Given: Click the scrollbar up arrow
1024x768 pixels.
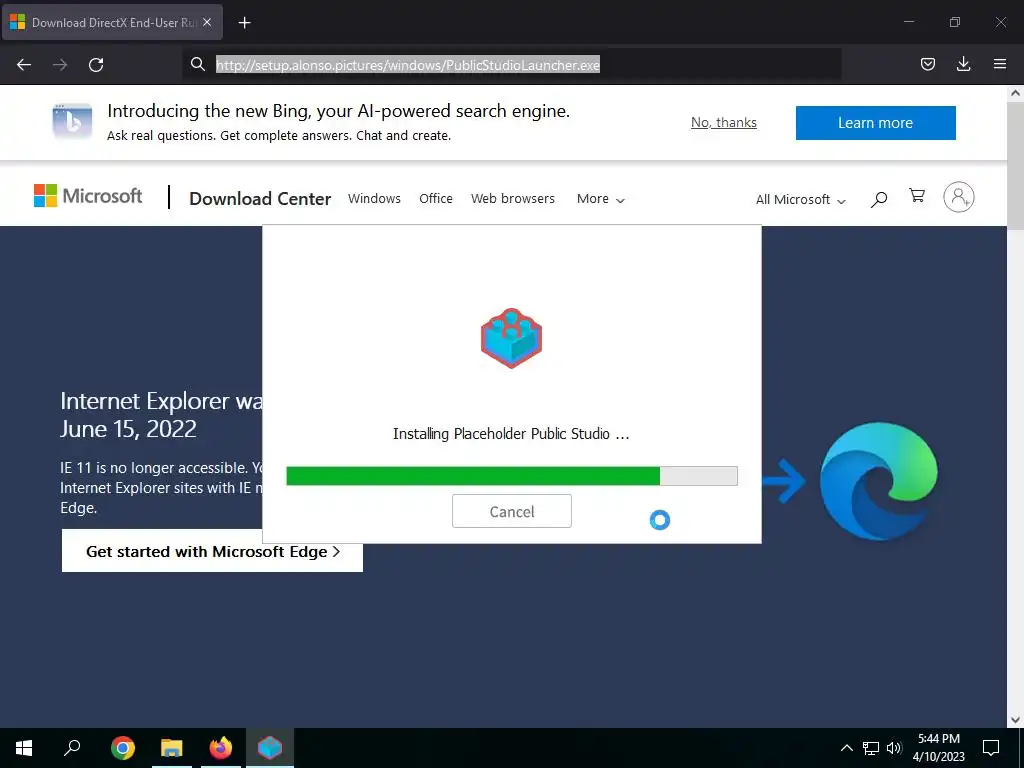Looking at the screenshot, I should click(1015, 93).
